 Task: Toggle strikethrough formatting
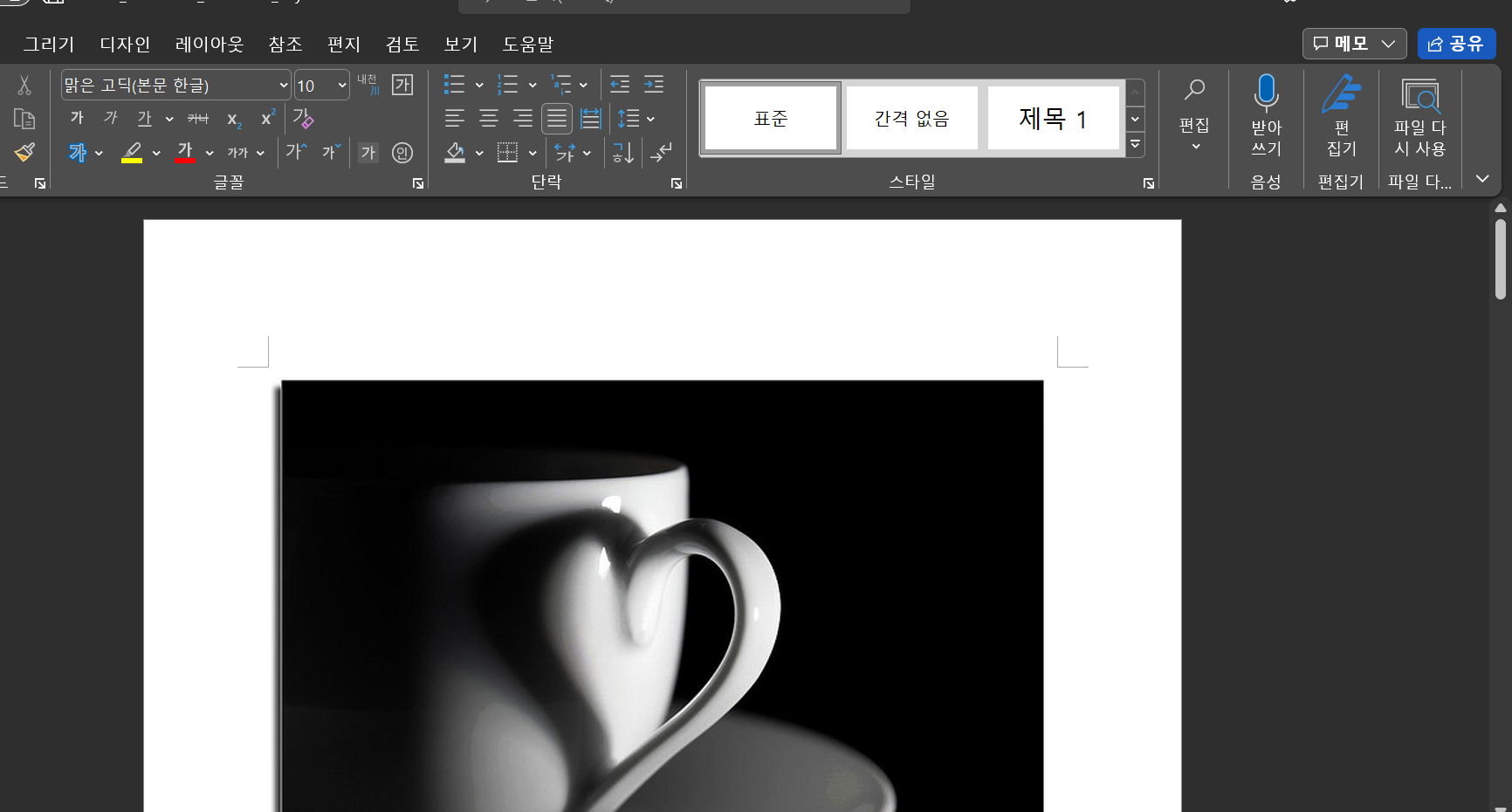coord(198,118)
